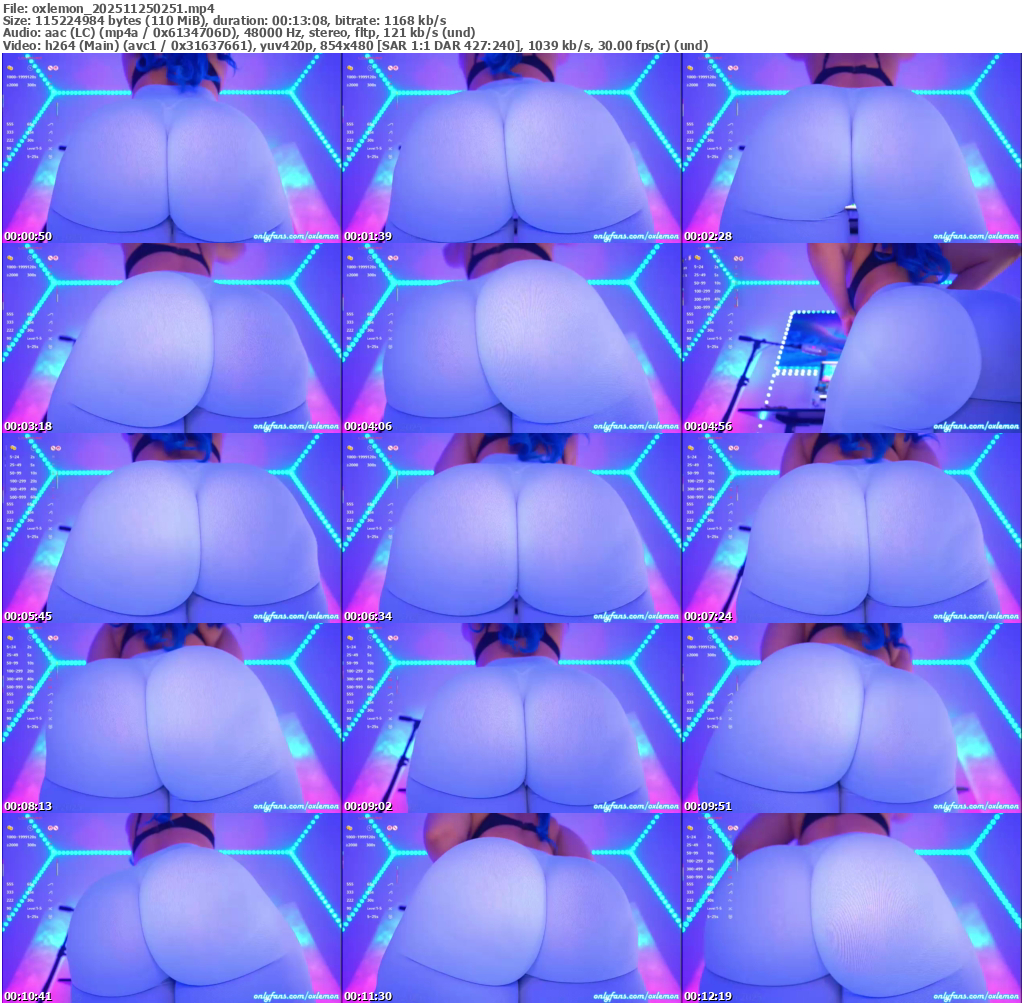
Task: View the frame stamped 00:05:45
Action: coord(171,528)
